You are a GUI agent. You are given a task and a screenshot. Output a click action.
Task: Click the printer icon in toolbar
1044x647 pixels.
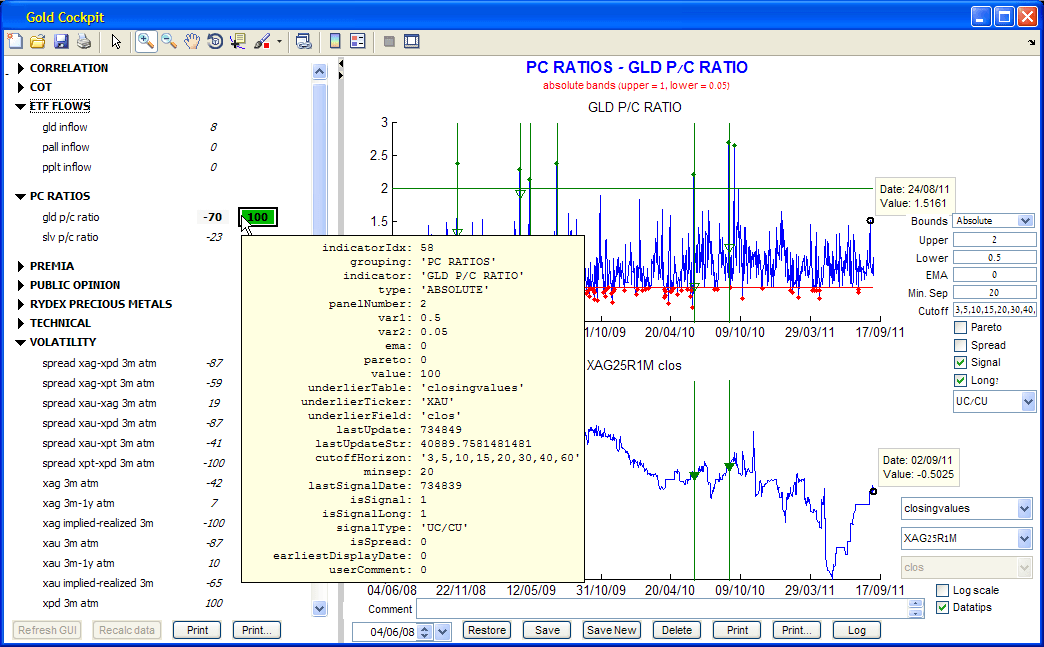click(x=84, y=41)
